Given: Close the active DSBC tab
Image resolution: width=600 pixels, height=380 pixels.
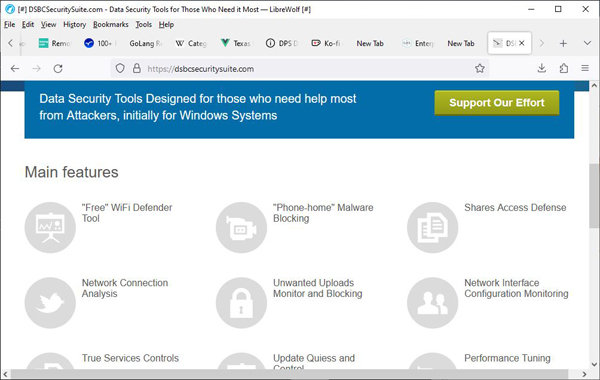Looking at the screenshot, I should coord(522,43).
